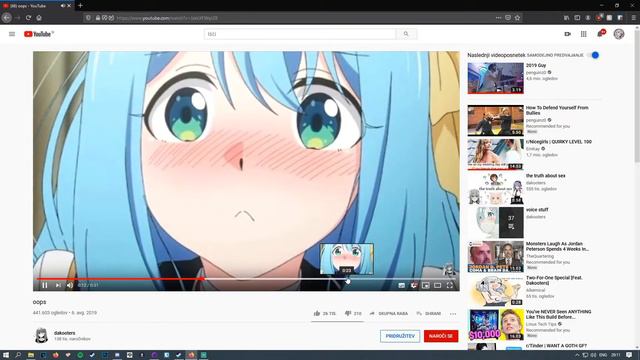Click the magnifier search button
Image resolution: width=640 pixels, height=360 pixels.
[x=406, y=34]
